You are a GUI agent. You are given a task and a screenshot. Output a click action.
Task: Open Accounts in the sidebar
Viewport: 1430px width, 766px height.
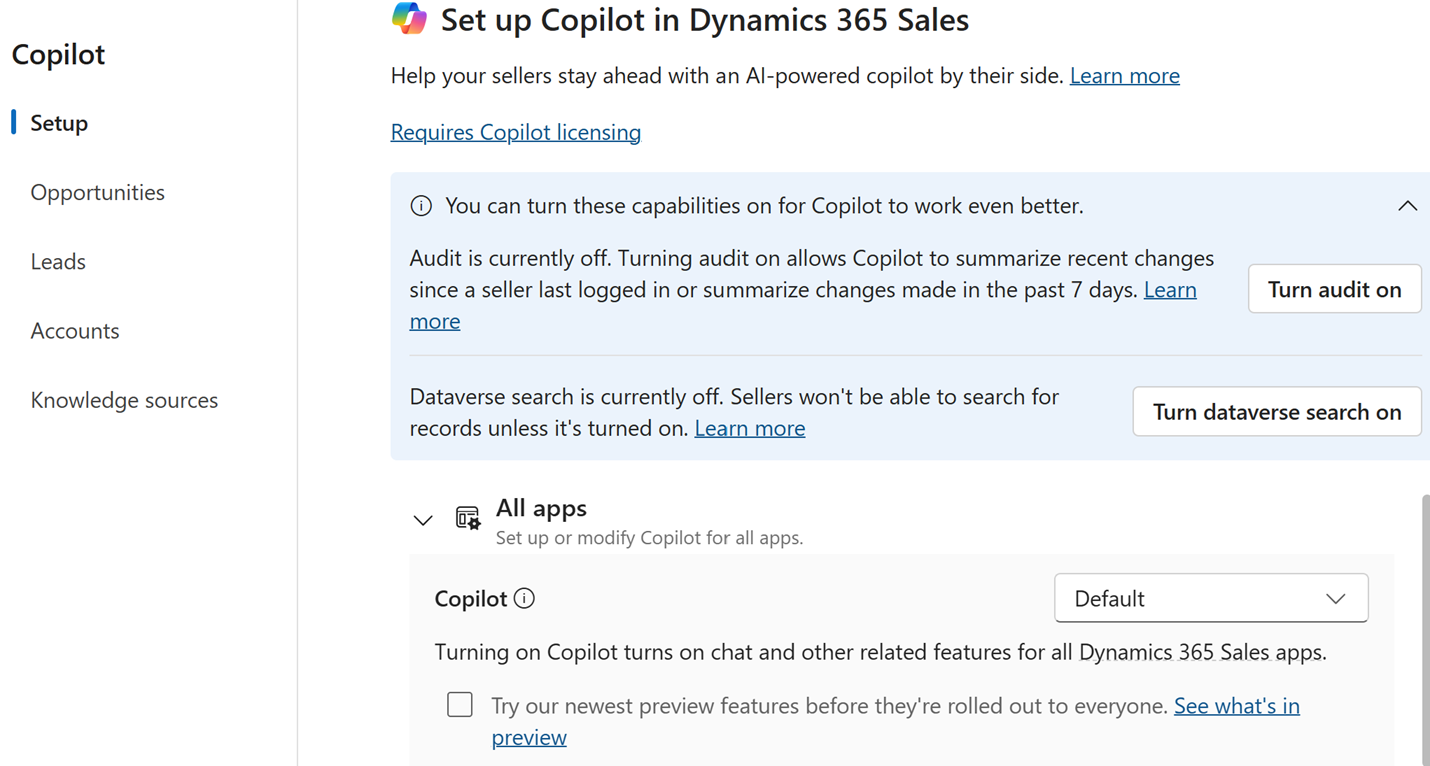pyautogui.click(x=74, y=330)
